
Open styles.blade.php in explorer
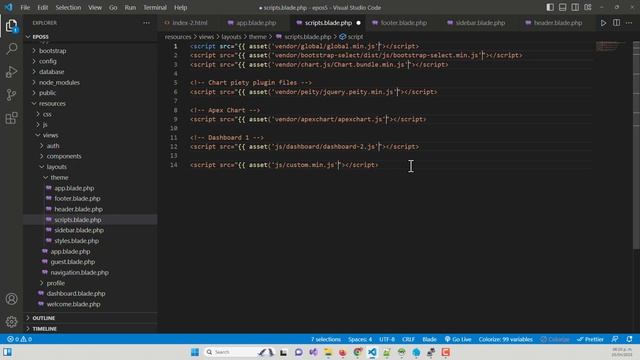(x=76, y=241)
